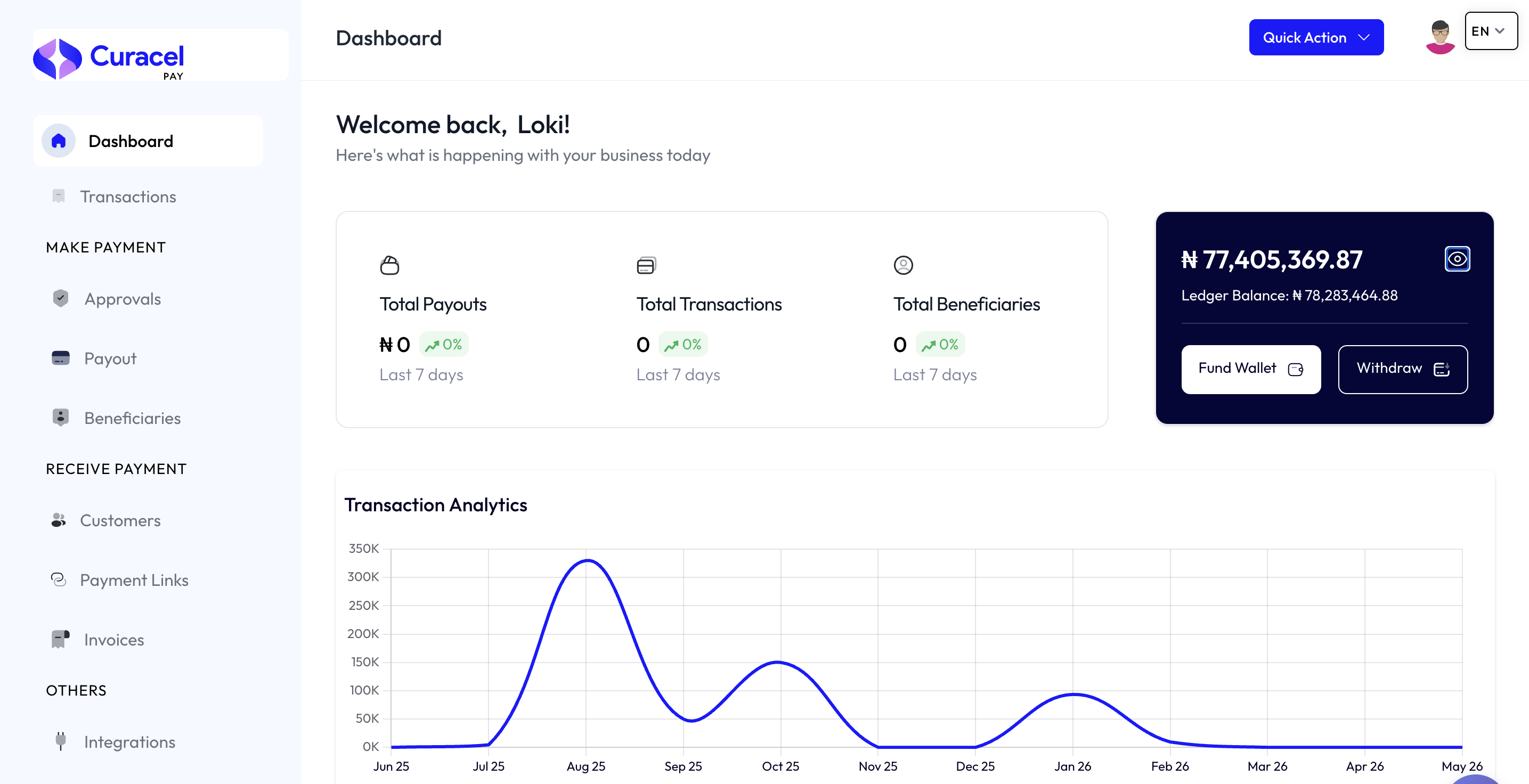Image resolution: width=1529 pixels, height=784 pixels.
Task: Open the Beneficiaries section
Action: pos(132,418)
